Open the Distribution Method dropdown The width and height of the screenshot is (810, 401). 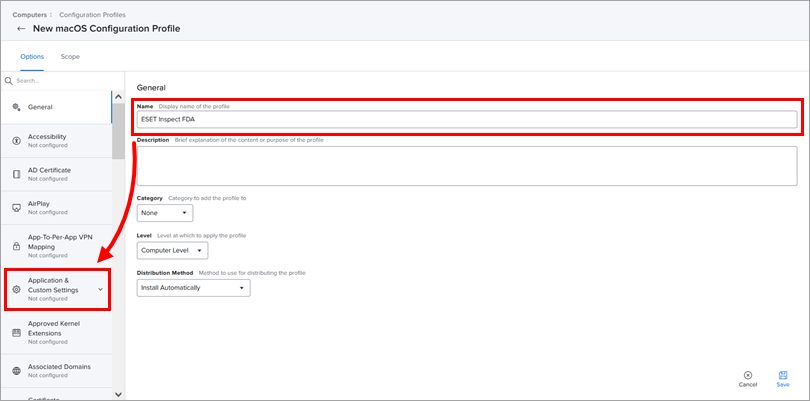click(193, 288)
